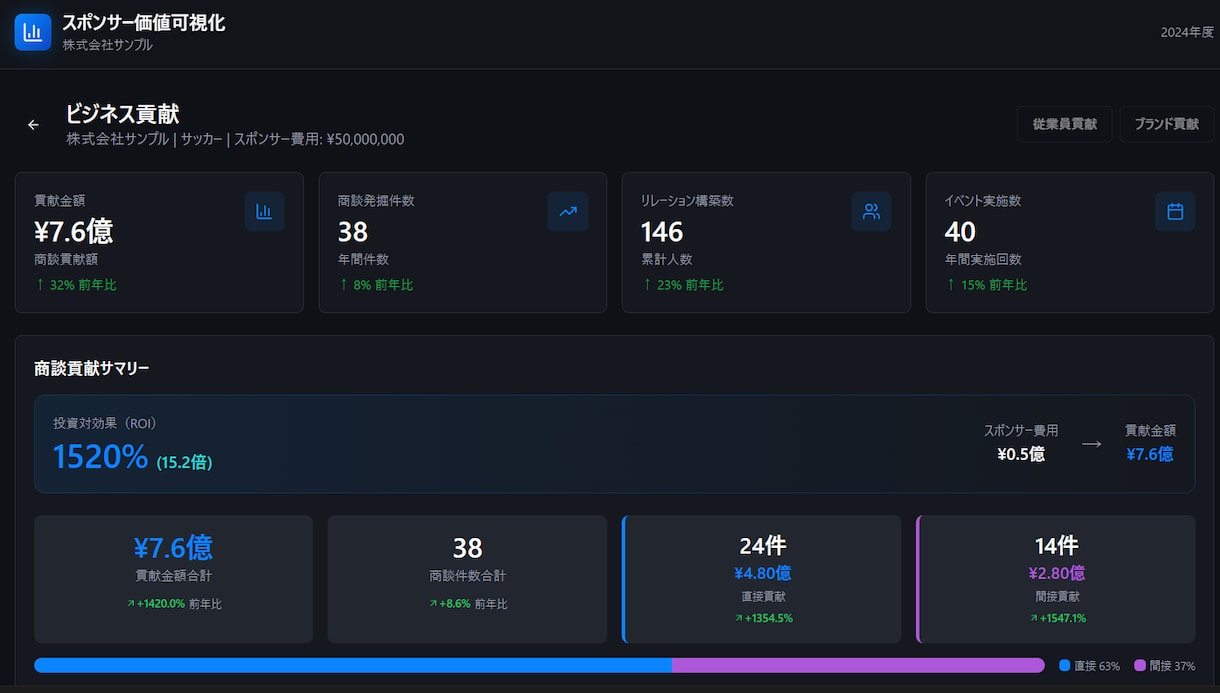Click the trending-up icon on 商談発掘件数 card
This screenshot has width=1220, height=693.
568,211
